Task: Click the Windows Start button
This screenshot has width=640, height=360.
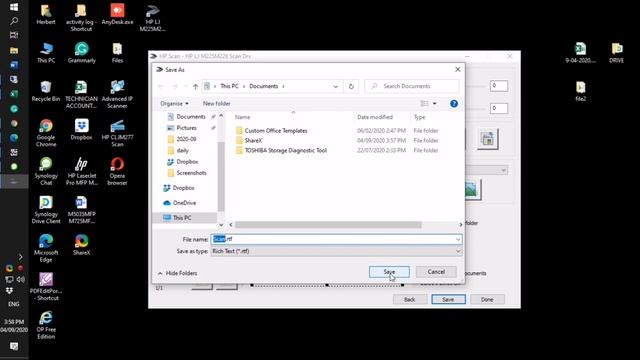Action: (14, 7)
